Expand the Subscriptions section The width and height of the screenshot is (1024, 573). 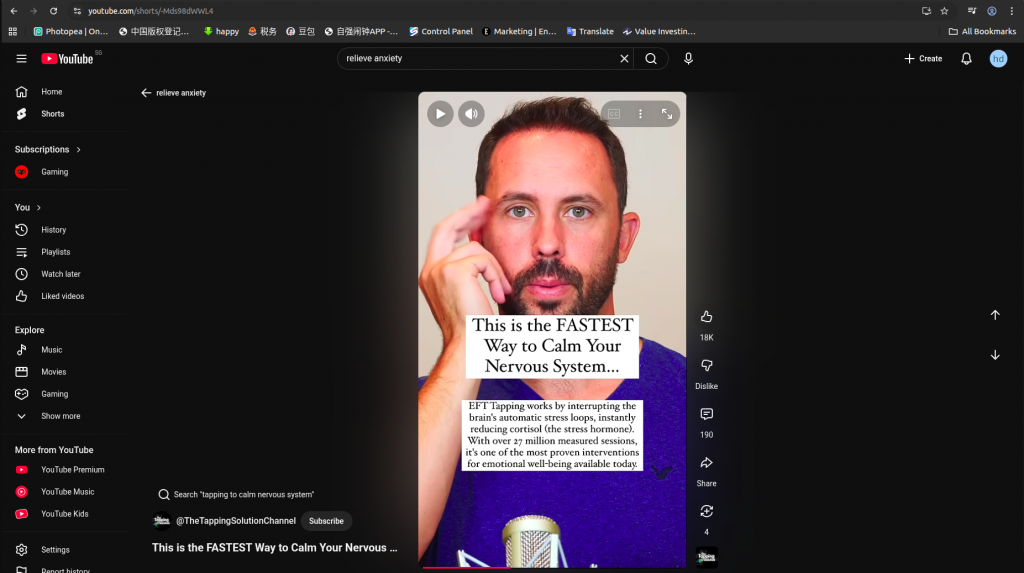78,150
